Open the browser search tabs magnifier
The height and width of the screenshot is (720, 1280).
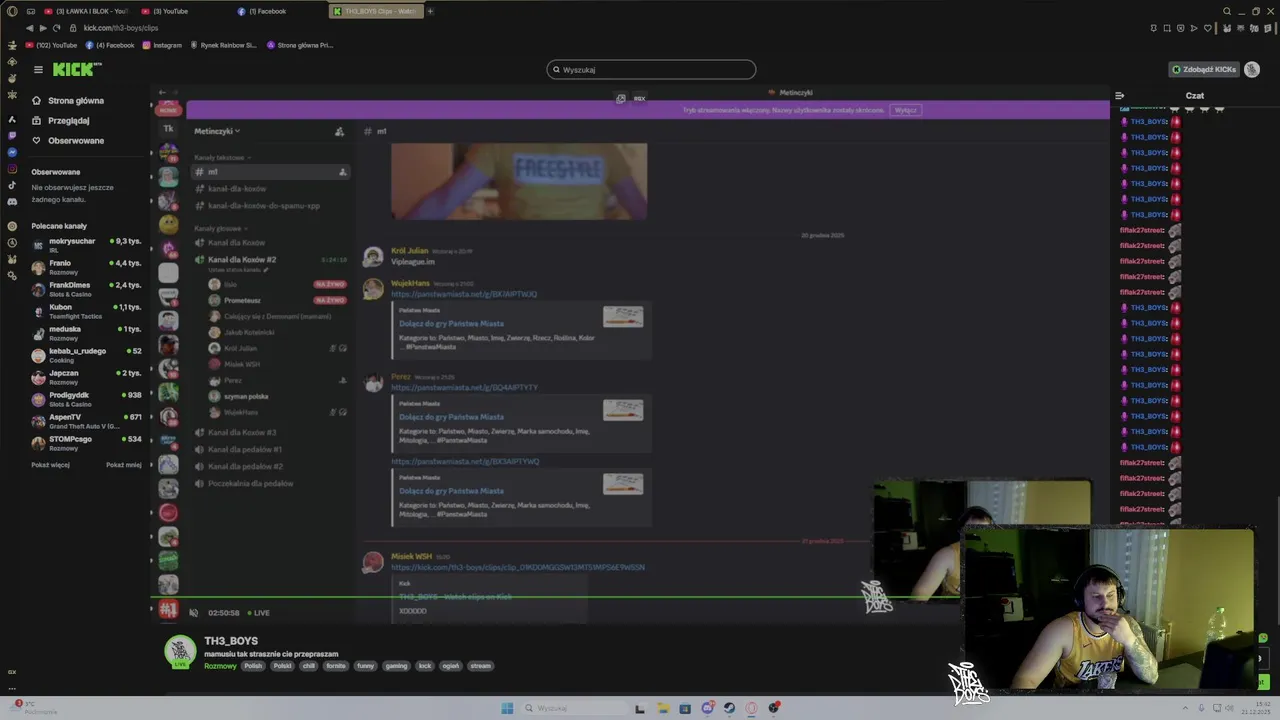click(1227, 11)
